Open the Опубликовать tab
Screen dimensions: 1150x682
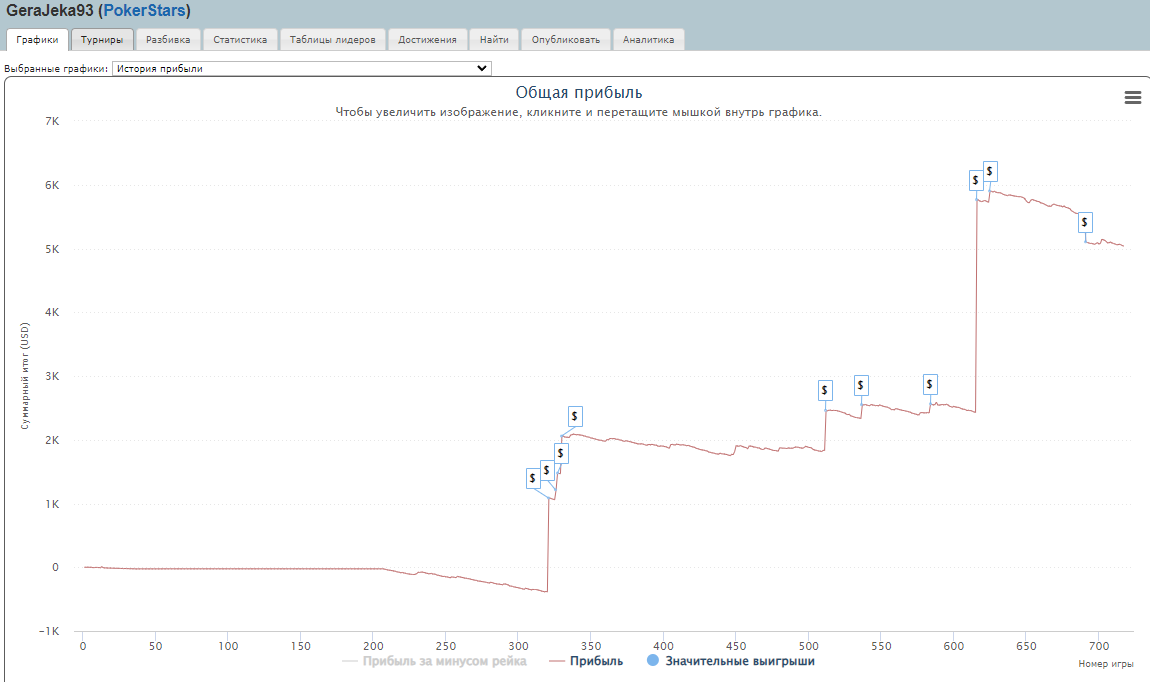[x=565, y=40]
